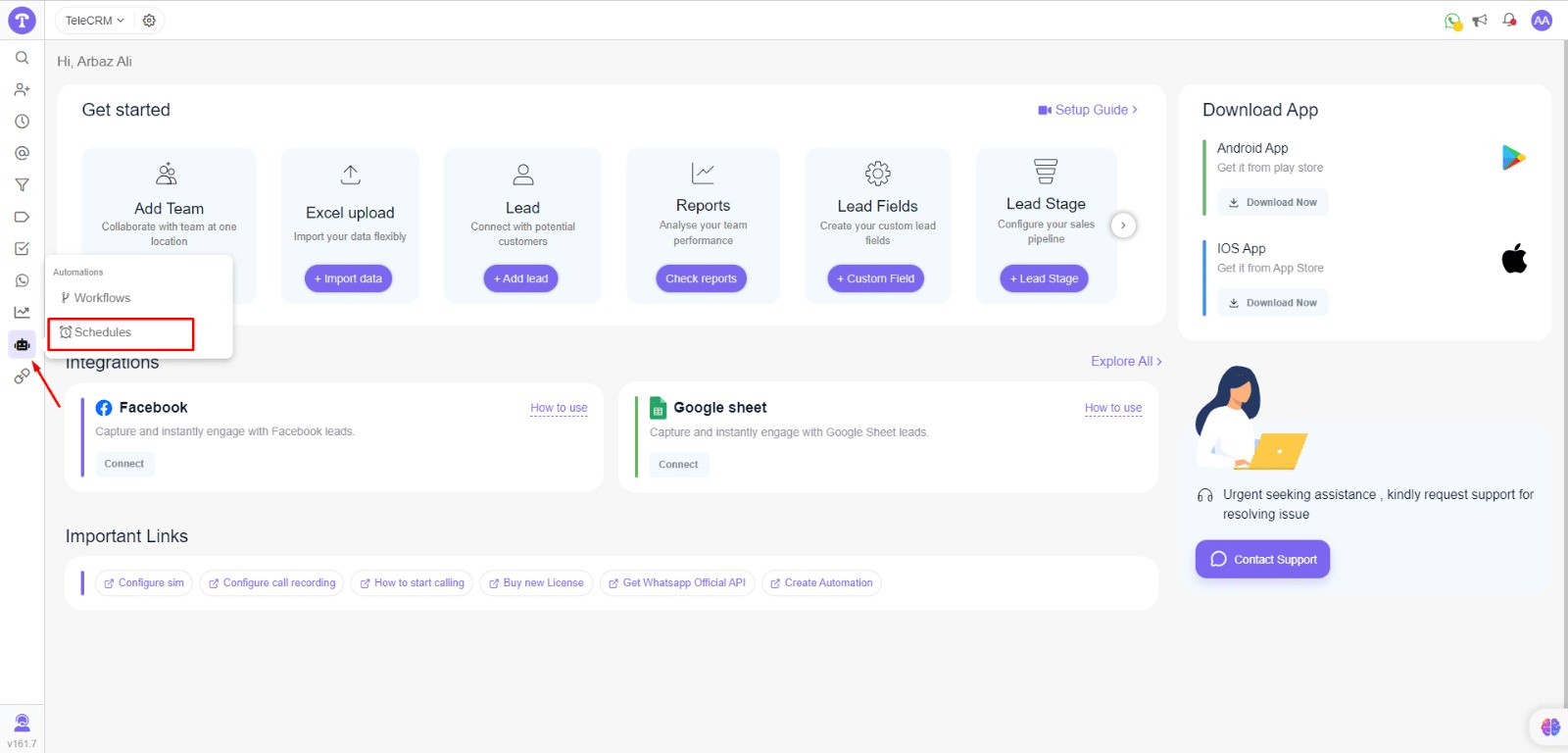Click the add user sidebar icon
This screenshot has width=1568, height=753.
[22, 89]
